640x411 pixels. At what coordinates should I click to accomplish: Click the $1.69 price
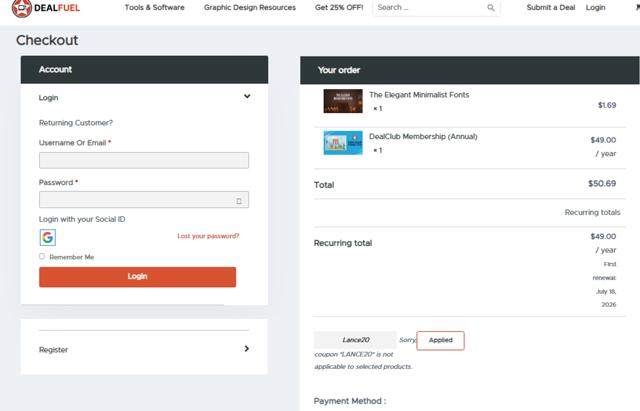click(607, 105)
